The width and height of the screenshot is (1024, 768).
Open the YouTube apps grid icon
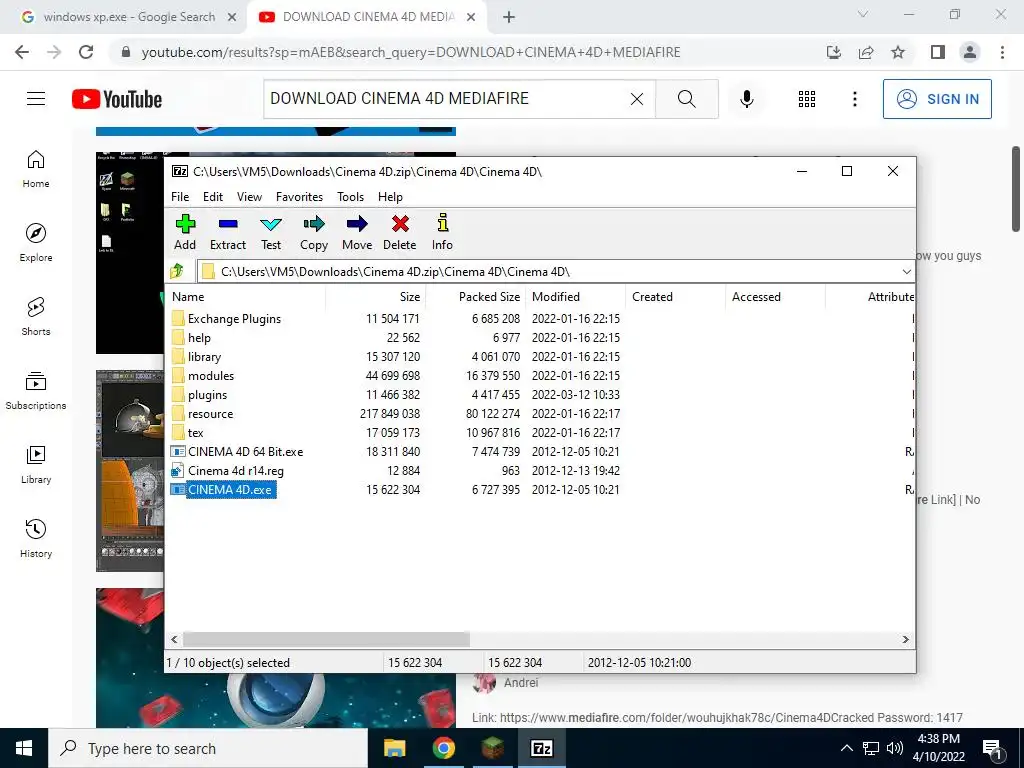tap(807, 99)
